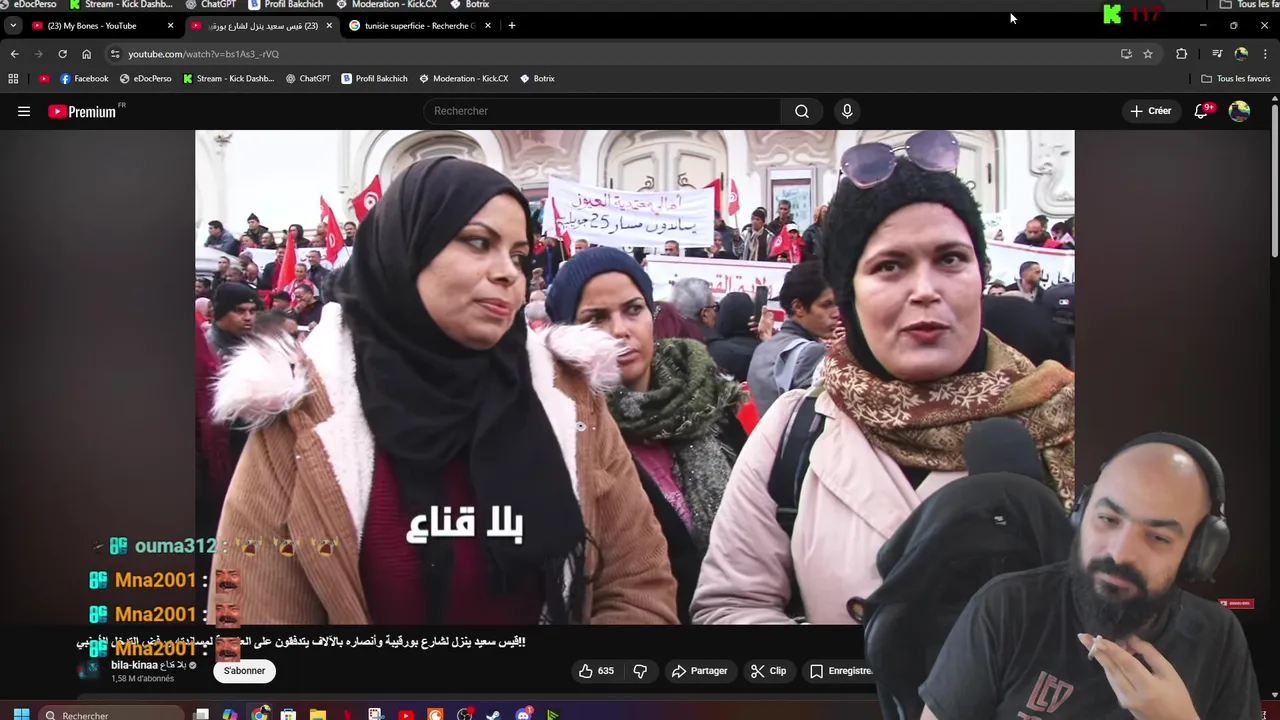Share the video via Partager
Screen dimensions: 1280x720
[700, 671]
